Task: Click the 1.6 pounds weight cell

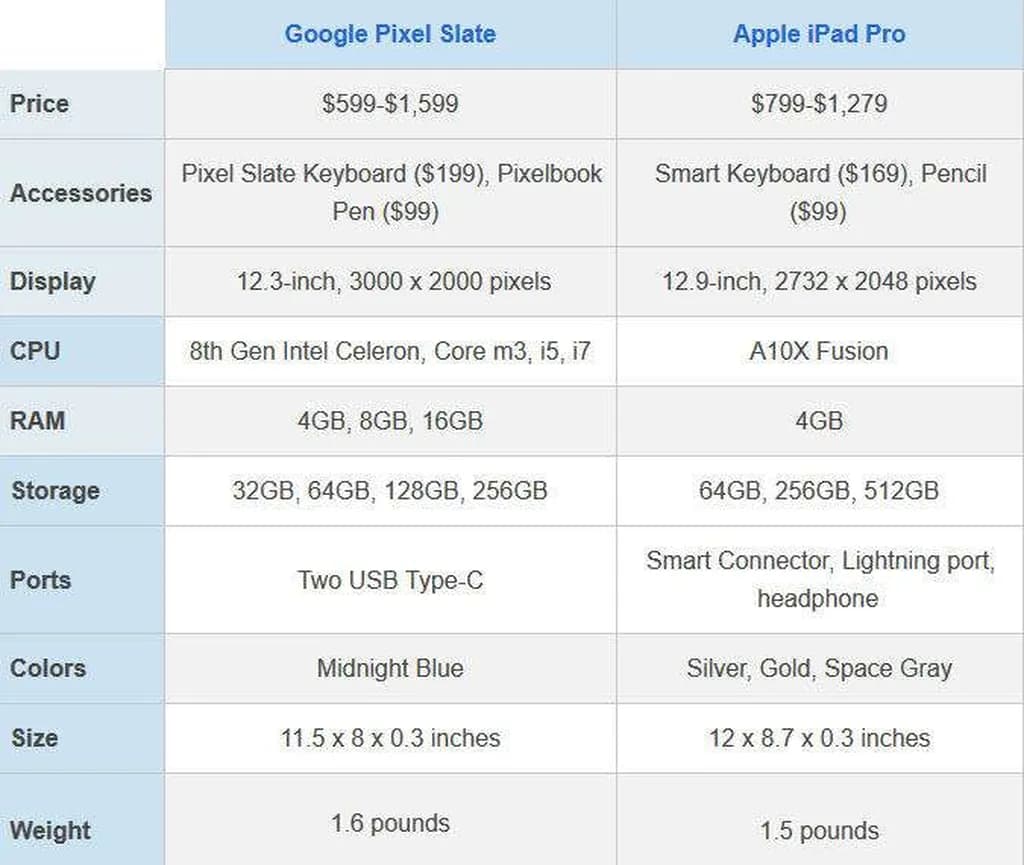Action: [390, 824]
